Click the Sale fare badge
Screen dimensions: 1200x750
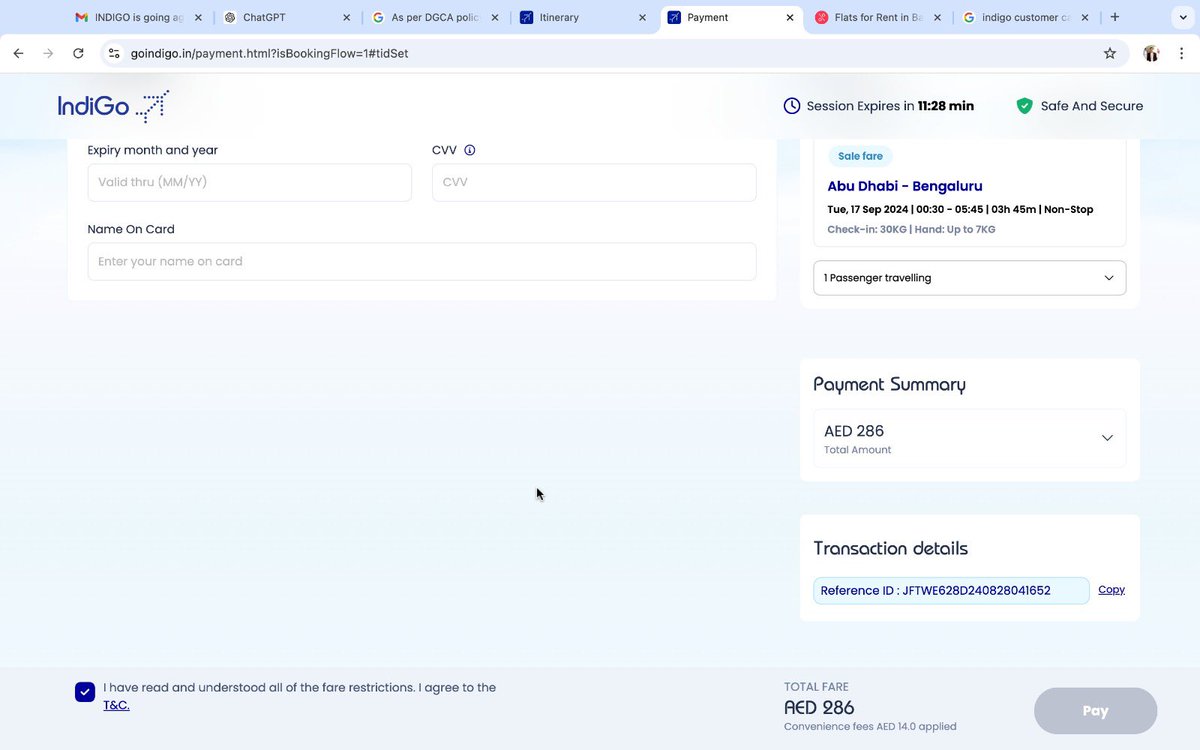860,156
